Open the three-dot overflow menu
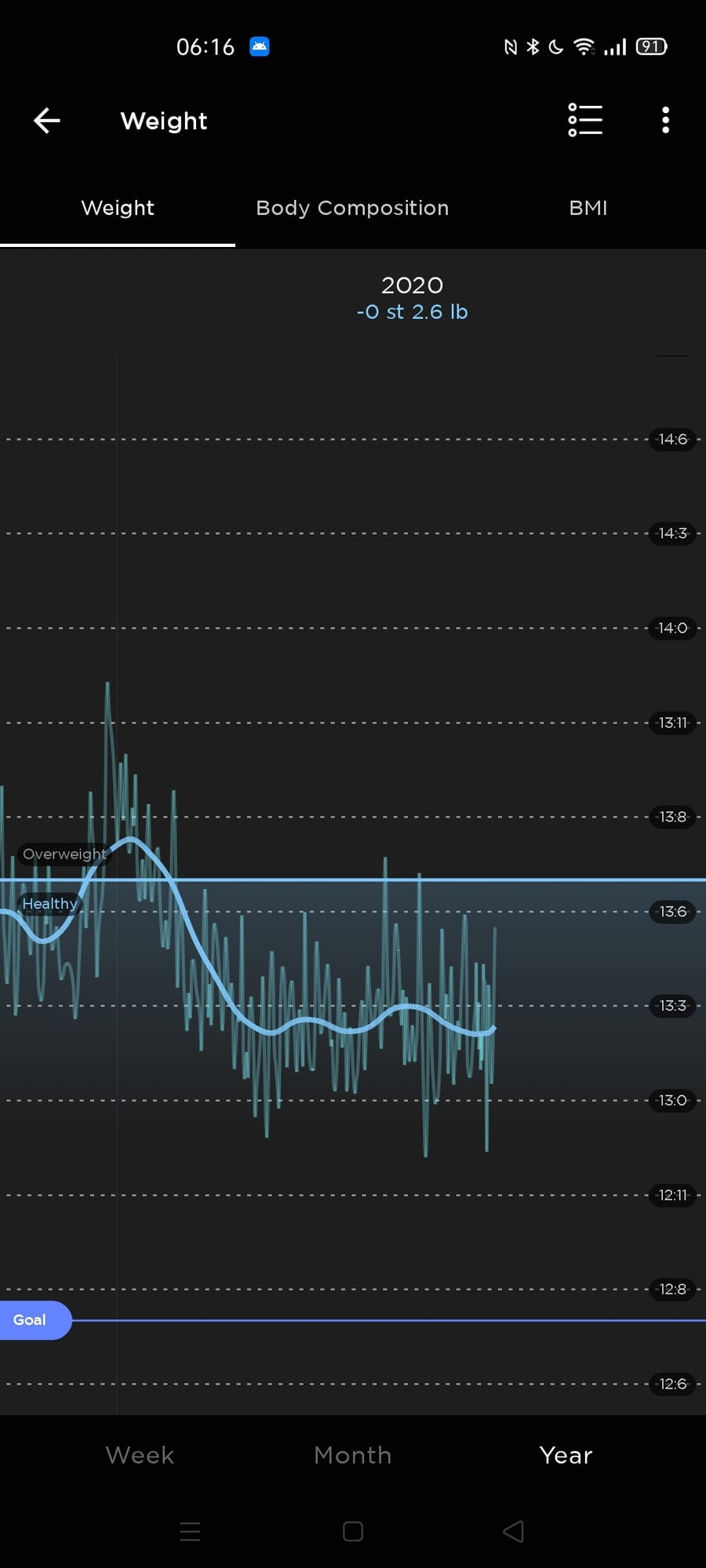Screen dimensions: 706x1568 pyautogui.click(x=665, y=121)
